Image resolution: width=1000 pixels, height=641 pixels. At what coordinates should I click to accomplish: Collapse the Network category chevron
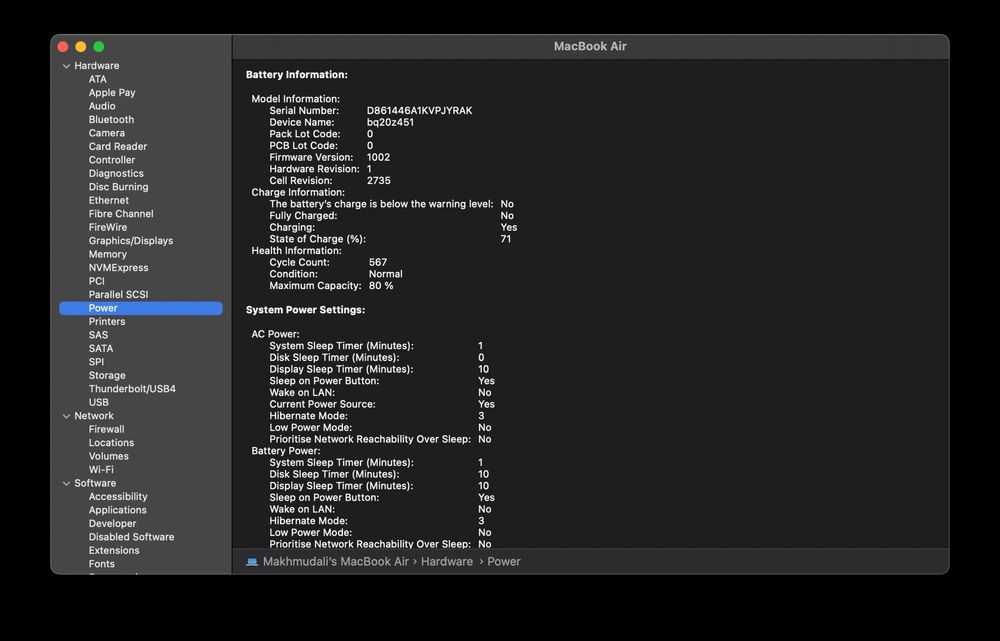coord(66,416)
